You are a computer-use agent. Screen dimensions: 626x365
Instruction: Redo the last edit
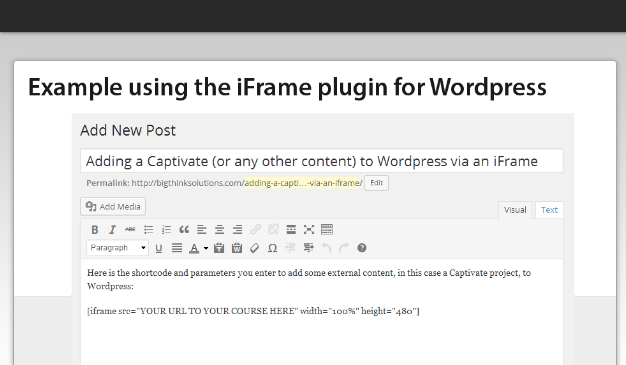tap(344, 248)
